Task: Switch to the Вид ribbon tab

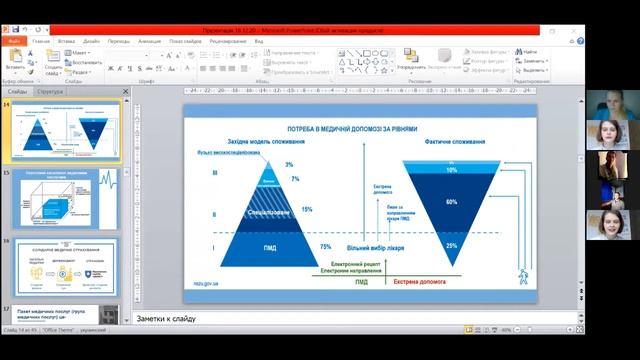Action: point(259,41)
